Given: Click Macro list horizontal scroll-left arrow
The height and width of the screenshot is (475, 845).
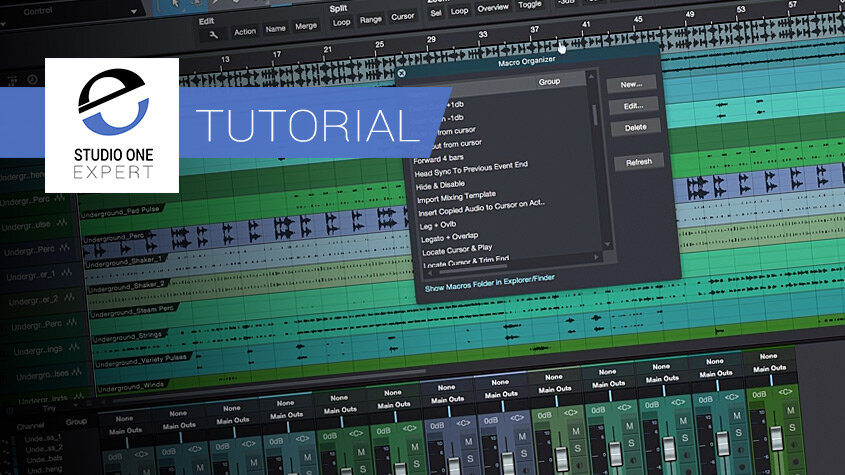Looking at the screenshot, I should (430, 274).
